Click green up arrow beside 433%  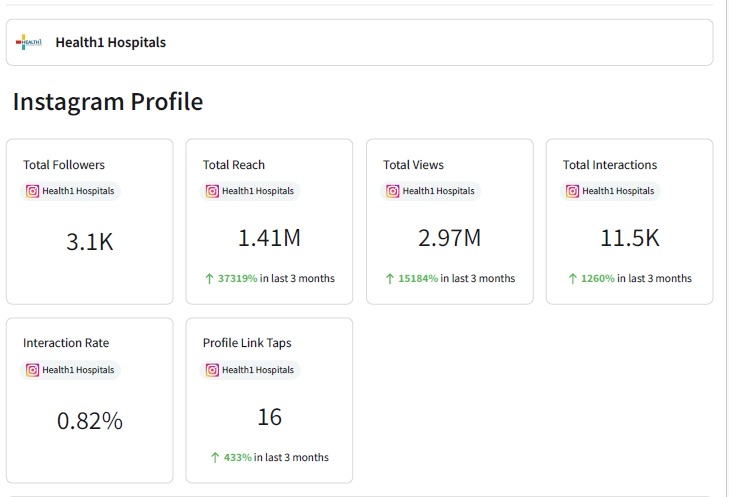click(215, 457)
